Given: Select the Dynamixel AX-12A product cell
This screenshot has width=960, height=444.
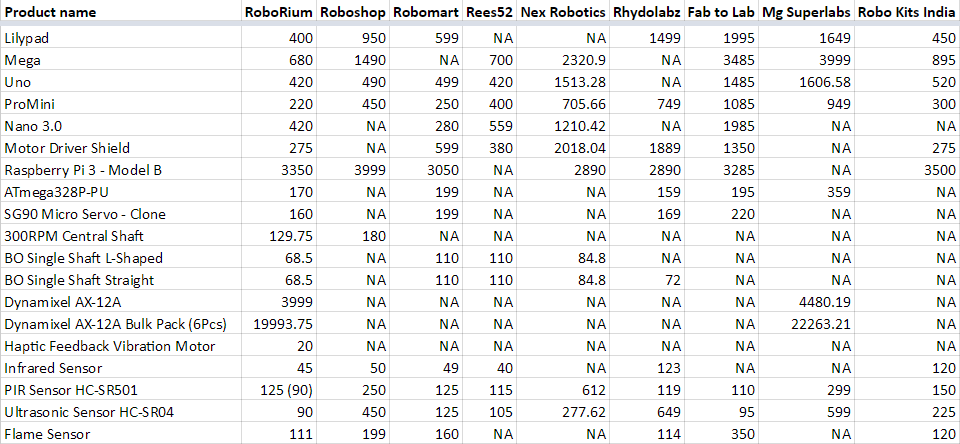Looking at the screenshot, I should (120, 303).
